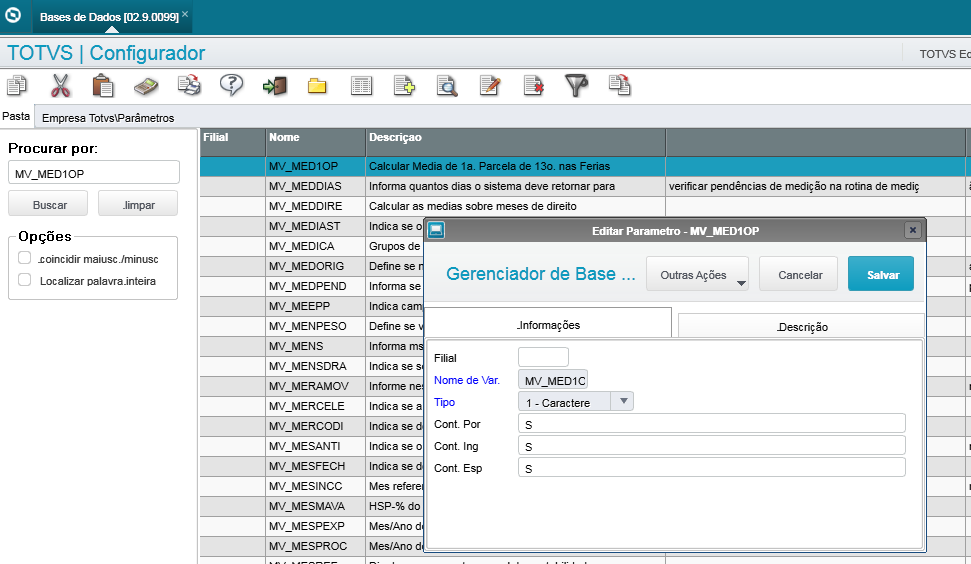
Task: Select the MV_MENSDRA row
Action: coord(312,366)
